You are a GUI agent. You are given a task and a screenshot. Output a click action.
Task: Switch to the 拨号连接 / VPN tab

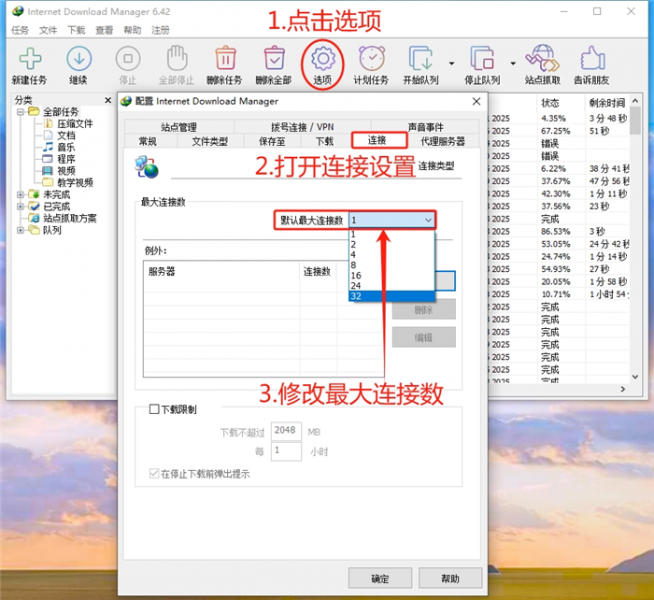[302, 127]
